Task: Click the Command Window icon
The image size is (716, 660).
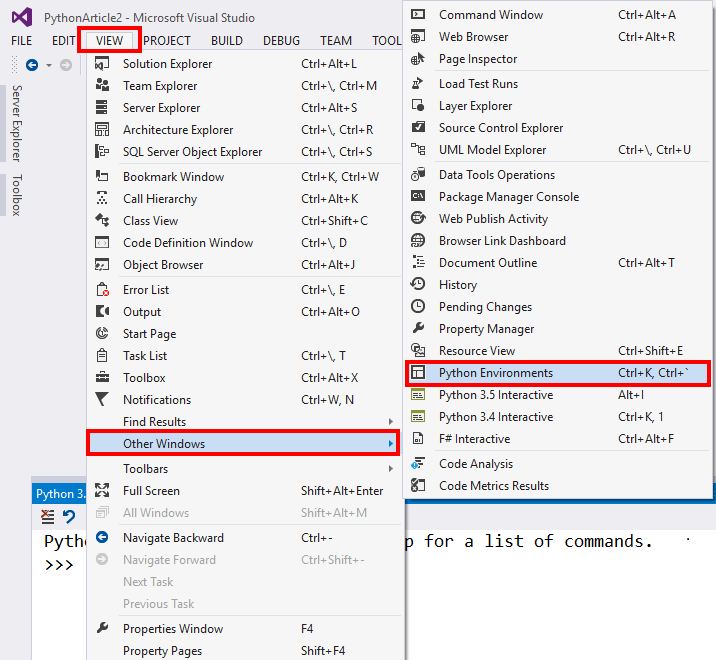Action: tap(418, 15)
